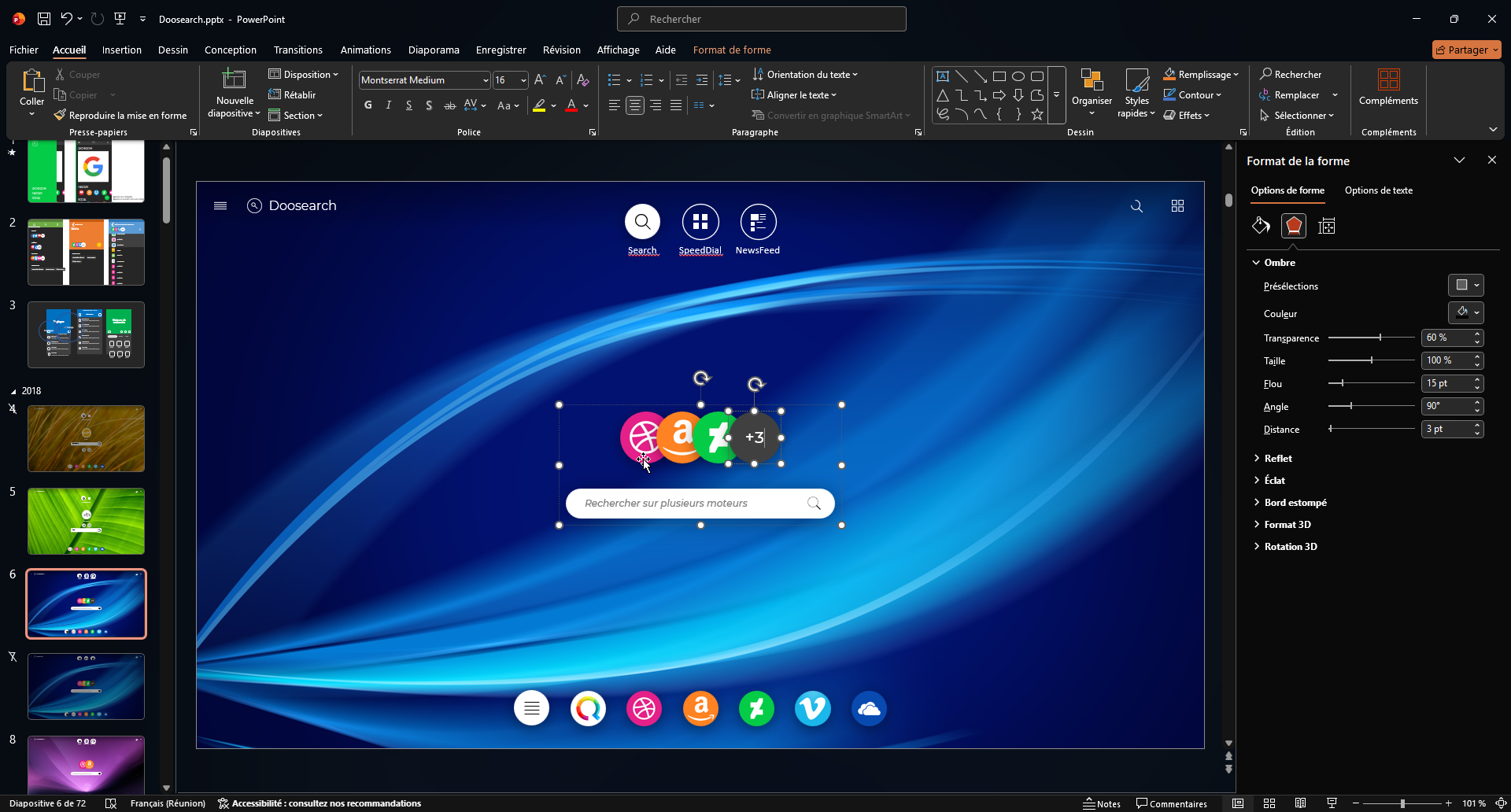Image resolution: width=1511 pixels, height=812 pixels.
Task: Toggle bold formatting (G button)
Action: (368, 105)
